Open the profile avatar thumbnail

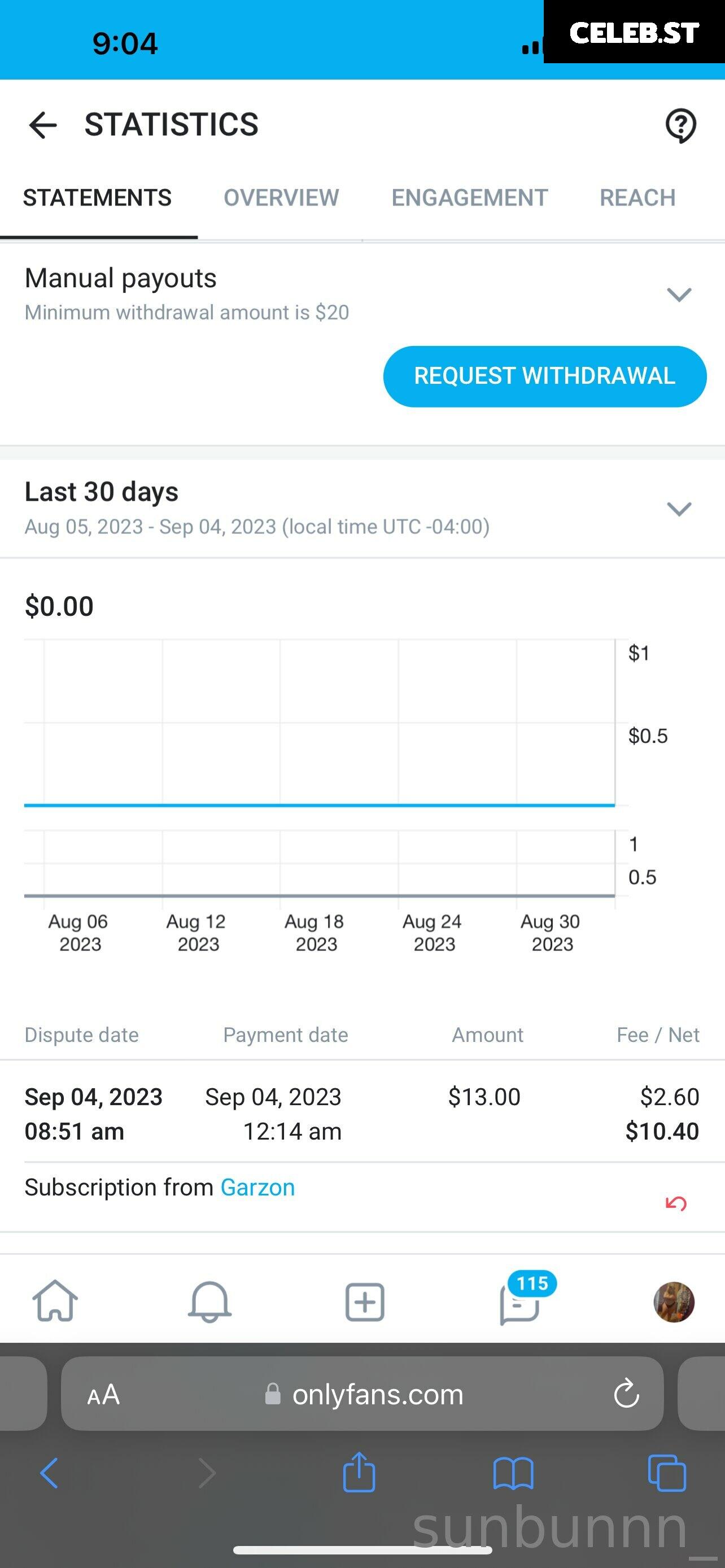(674, 1302)
